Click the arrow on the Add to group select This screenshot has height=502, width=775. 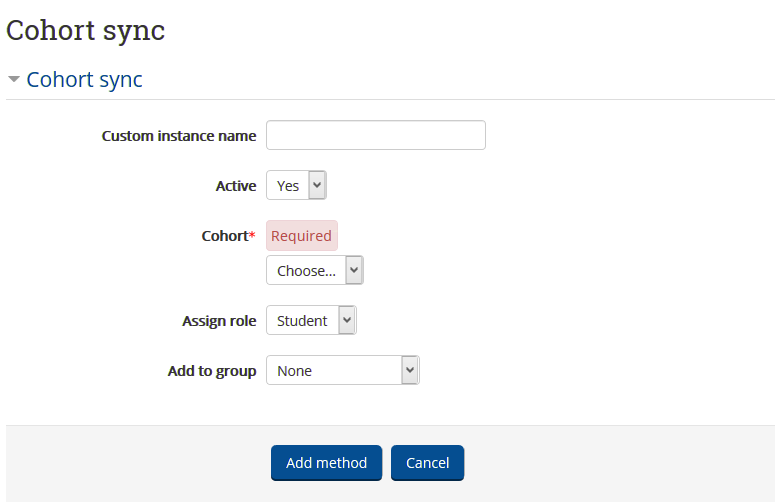[x=409, y=370]
